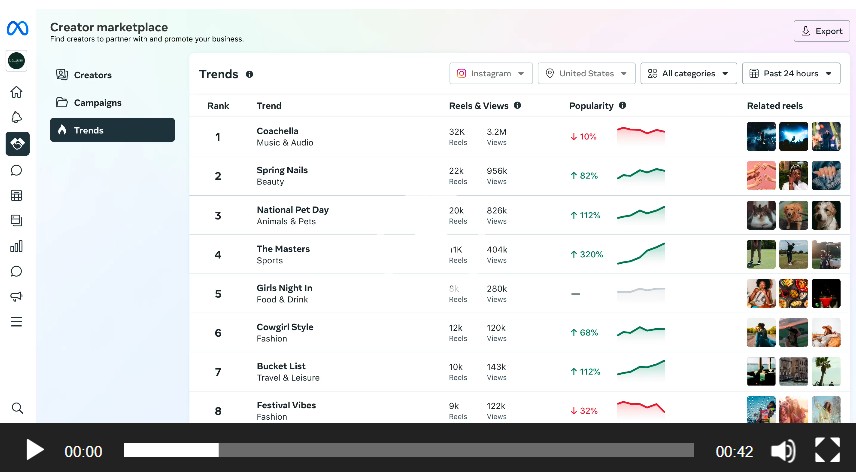Open the United States location dropdown
856x472 pixels.
pyautogui.click(x=587, y=73)
